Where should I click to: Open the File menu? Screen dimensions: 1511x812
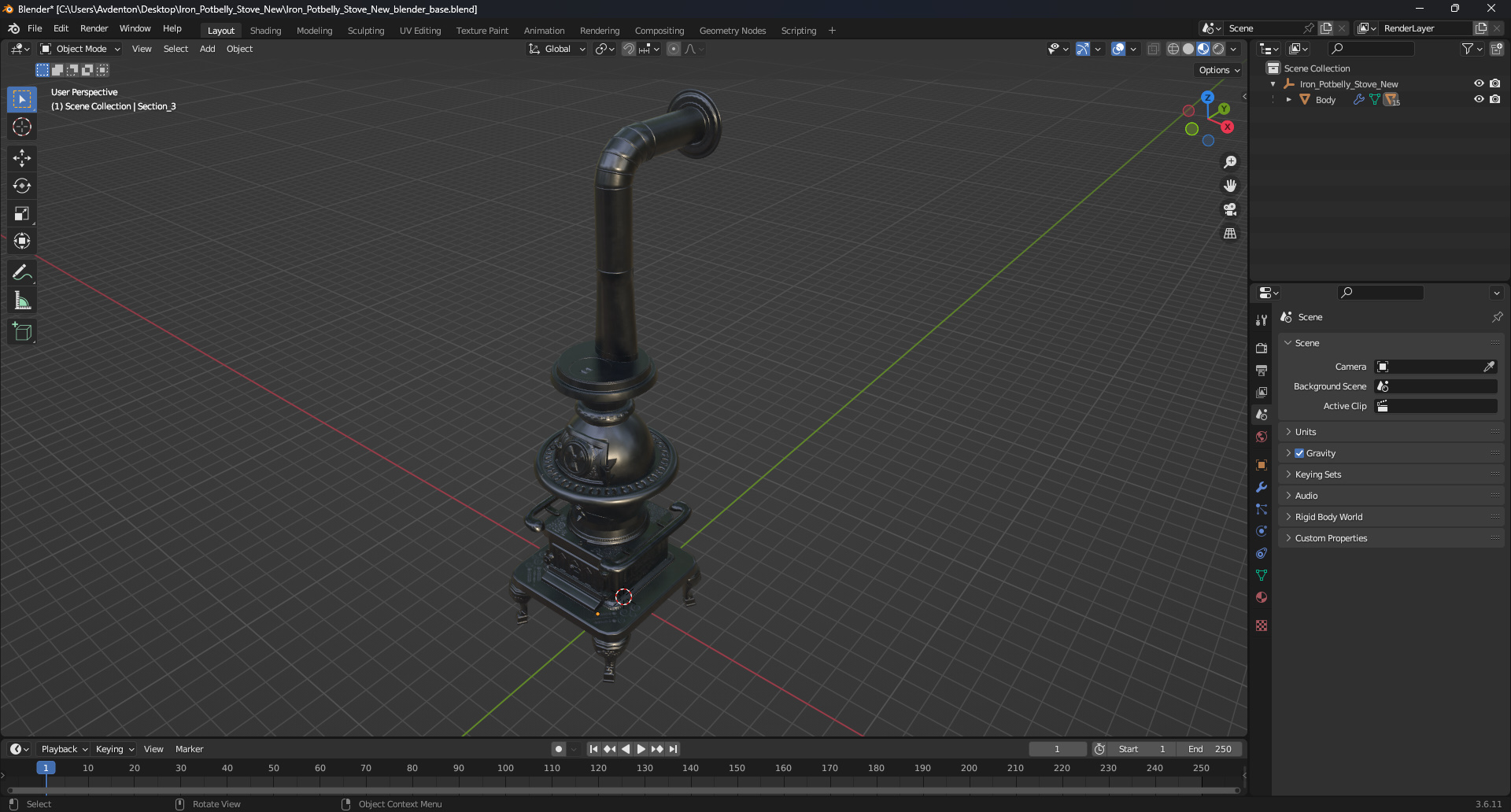point(35,28)
